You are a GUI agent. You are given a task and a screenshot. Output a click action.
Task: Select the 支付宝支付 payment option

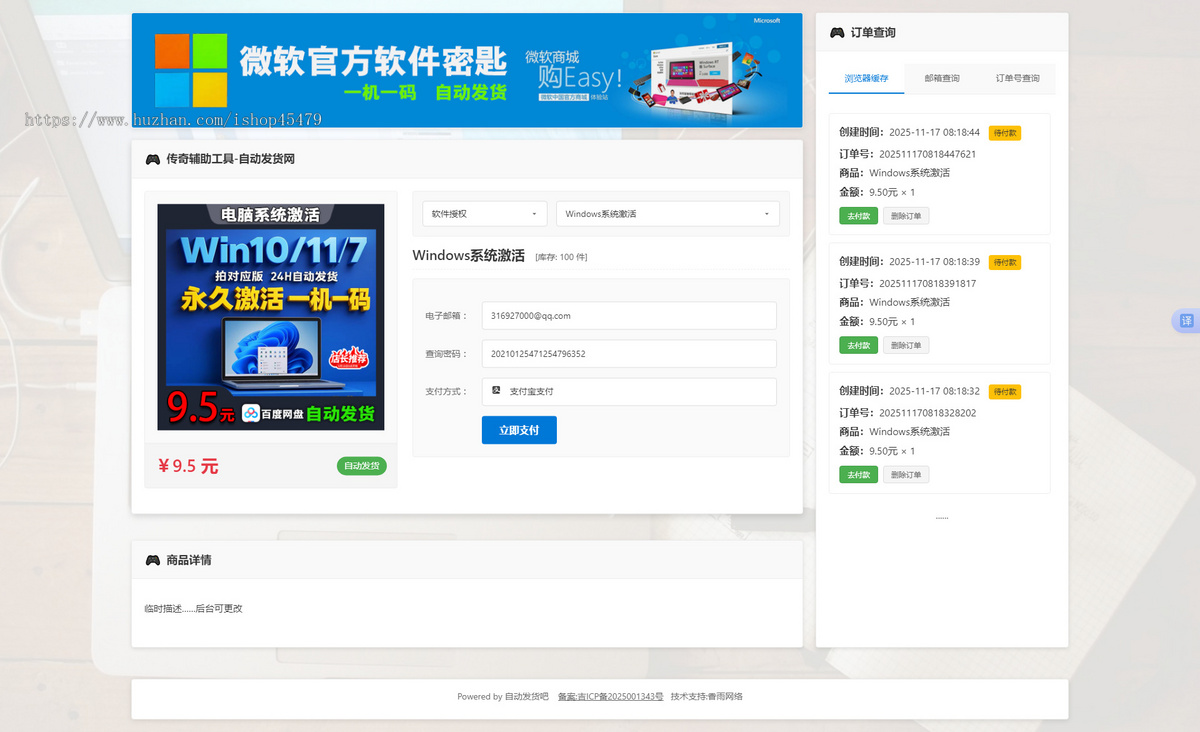click(x=629, y=392)
